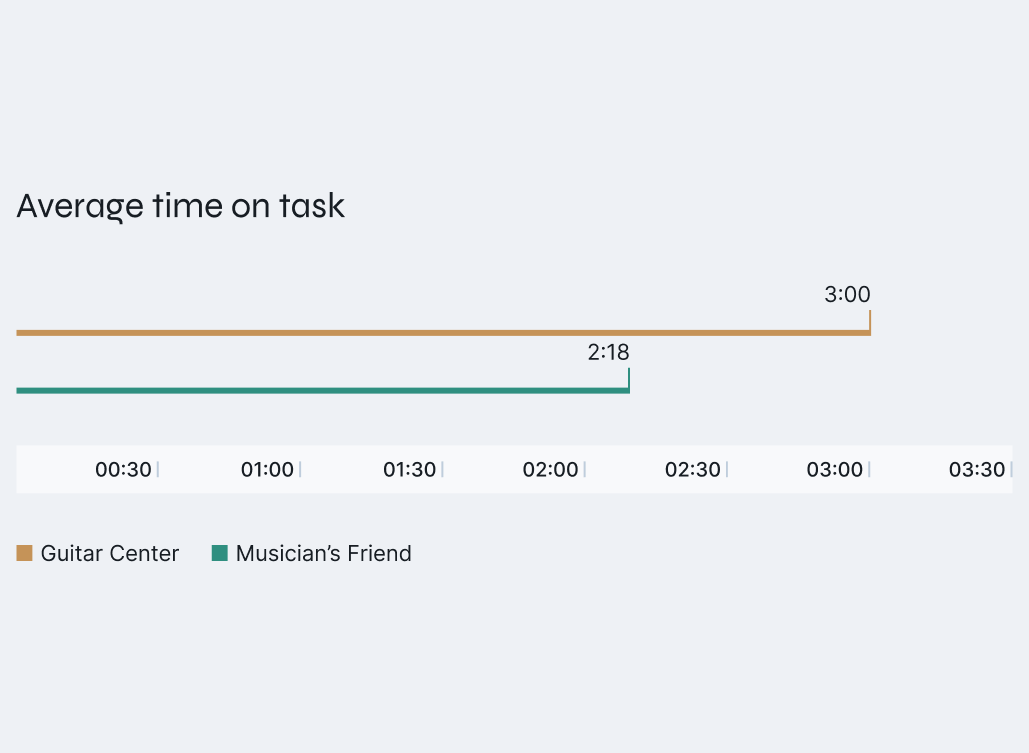The image size is (1029, 753).
Task: Click the 03:00 axis label
Action: point(835,470)
